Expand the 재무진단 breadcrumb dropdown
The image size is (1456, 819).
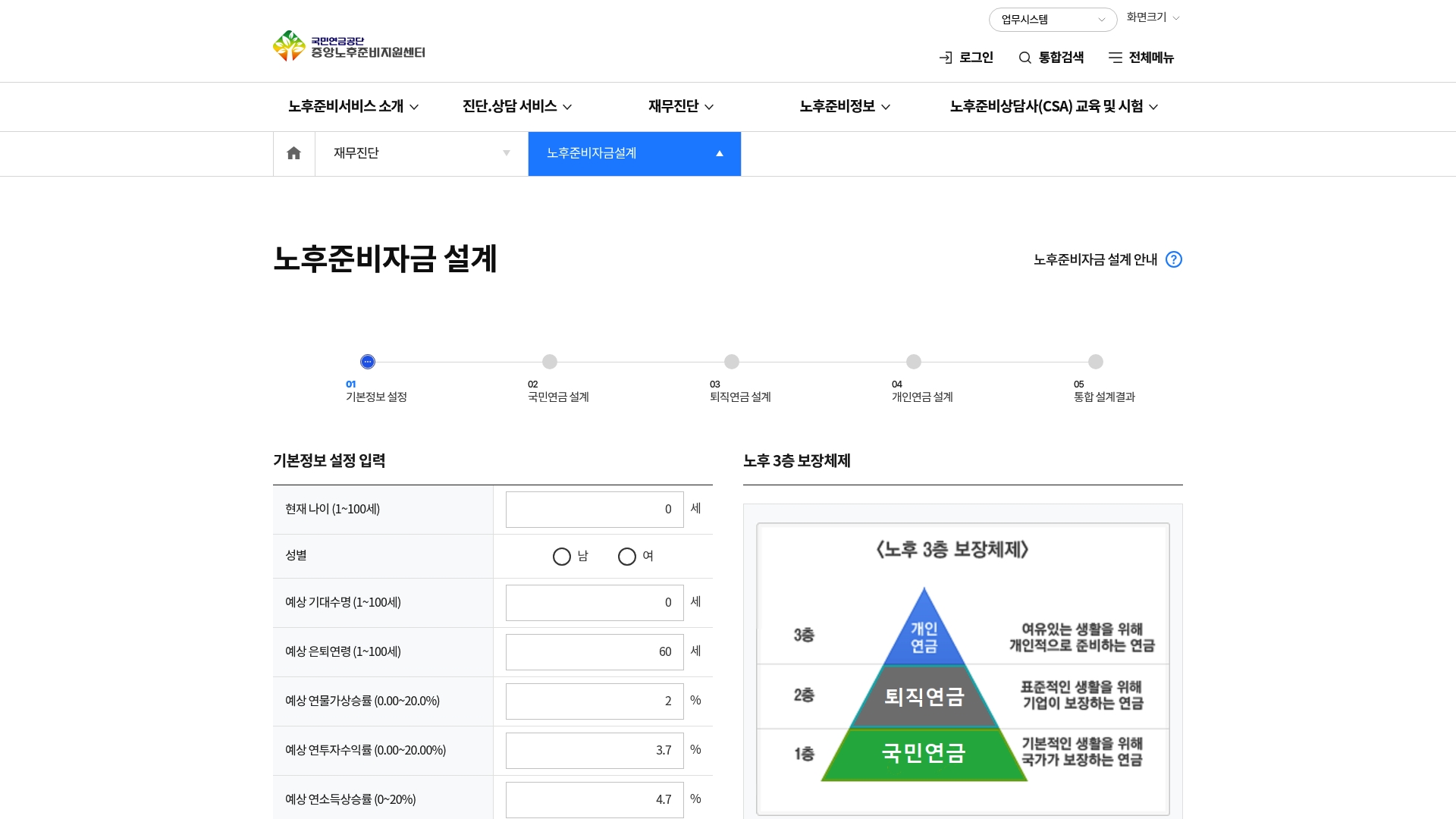(421, 154)
